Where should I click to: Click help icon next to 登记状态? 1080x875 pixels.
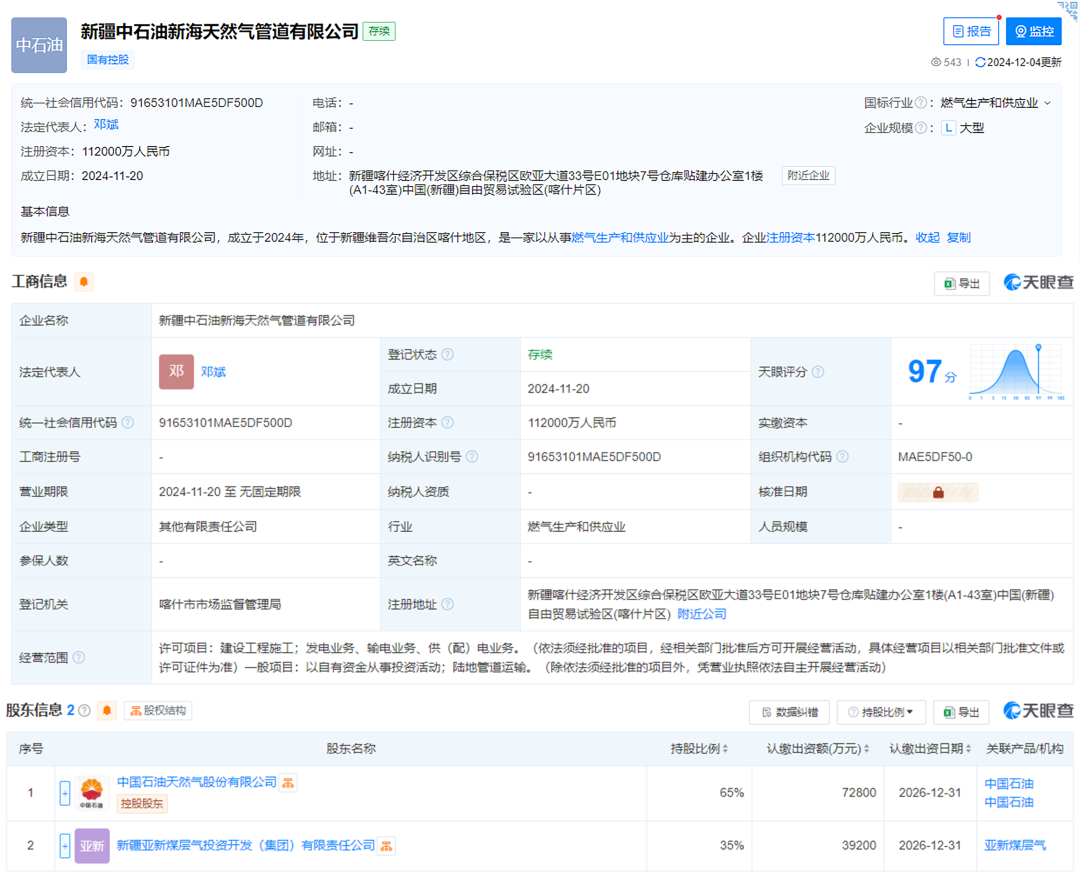click(x=448, y=354)
